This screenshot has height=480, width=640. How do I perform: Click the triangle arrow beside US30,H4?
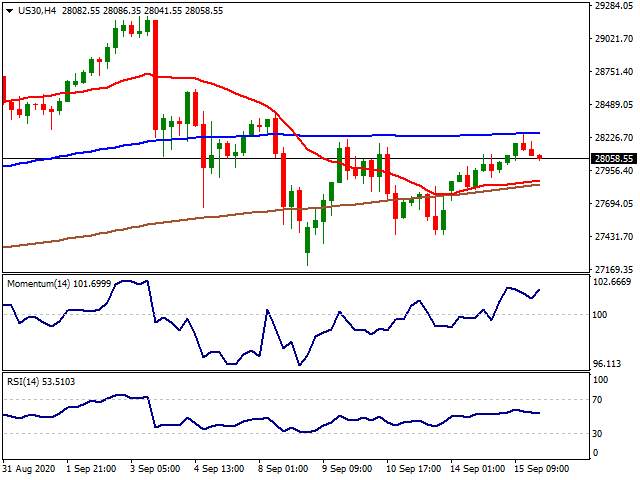pos(9,11)
